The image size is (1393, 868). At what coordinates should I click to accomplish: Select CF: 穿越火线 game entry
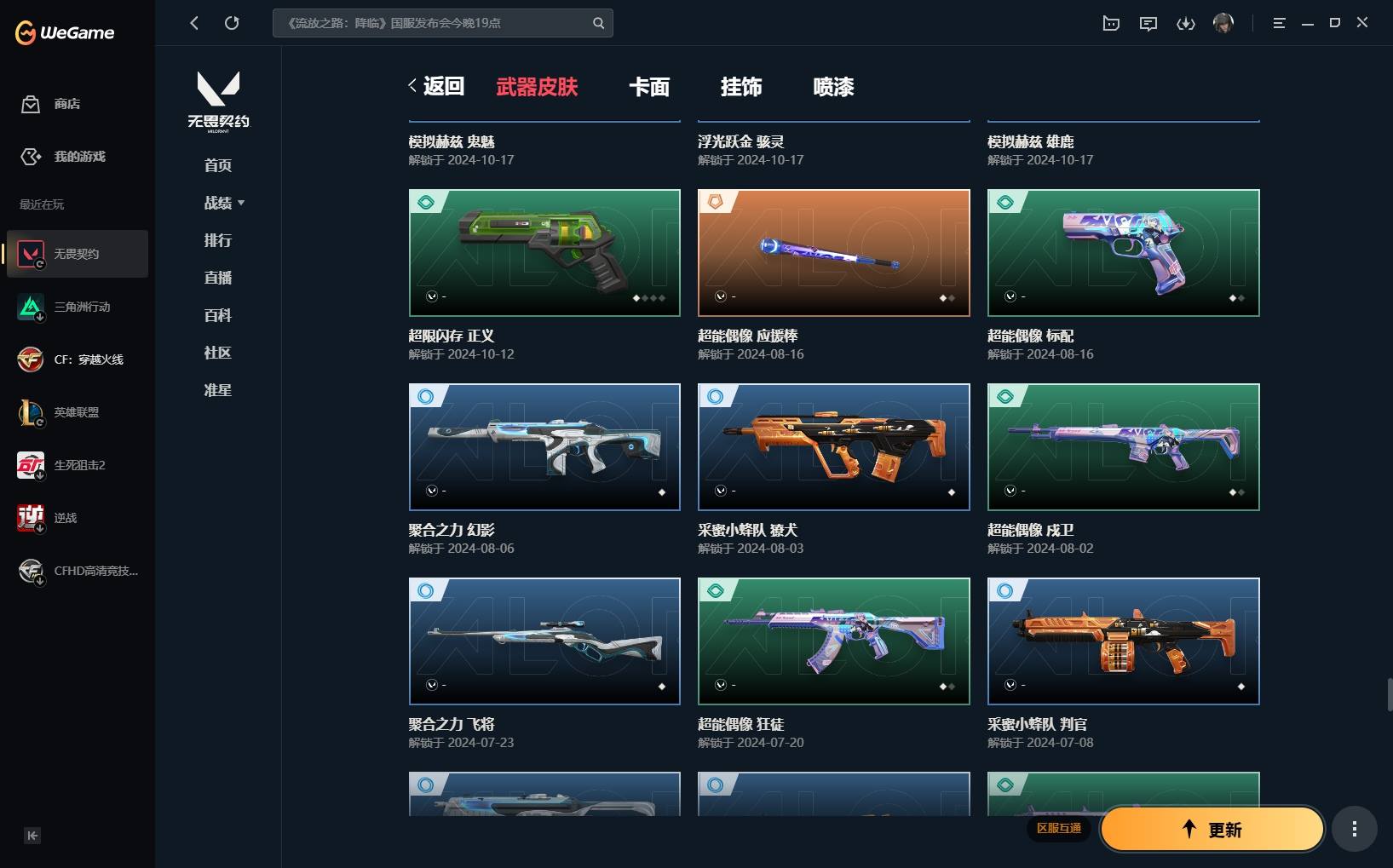coord(78,359)
